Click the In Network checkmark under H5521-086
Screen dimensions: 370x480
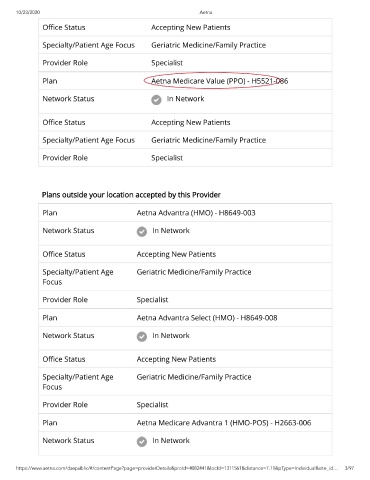pos(156,100)
